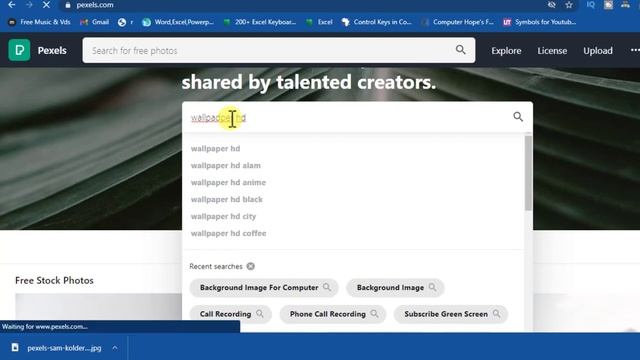Click Background Image recent search chip
This screenshot has height=360, width=640.
[x=395, y=287]
